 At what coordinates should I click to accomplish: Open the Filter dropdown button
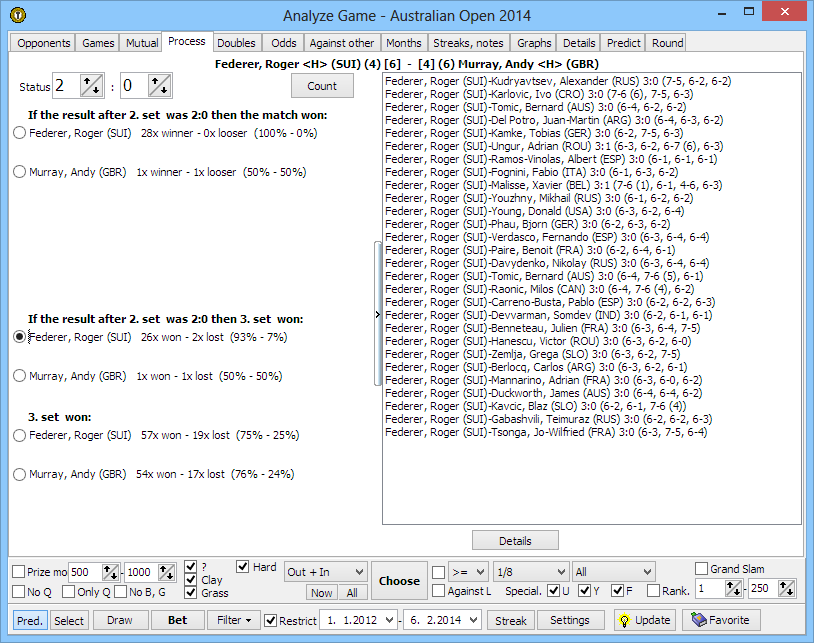tap(234, 620)
